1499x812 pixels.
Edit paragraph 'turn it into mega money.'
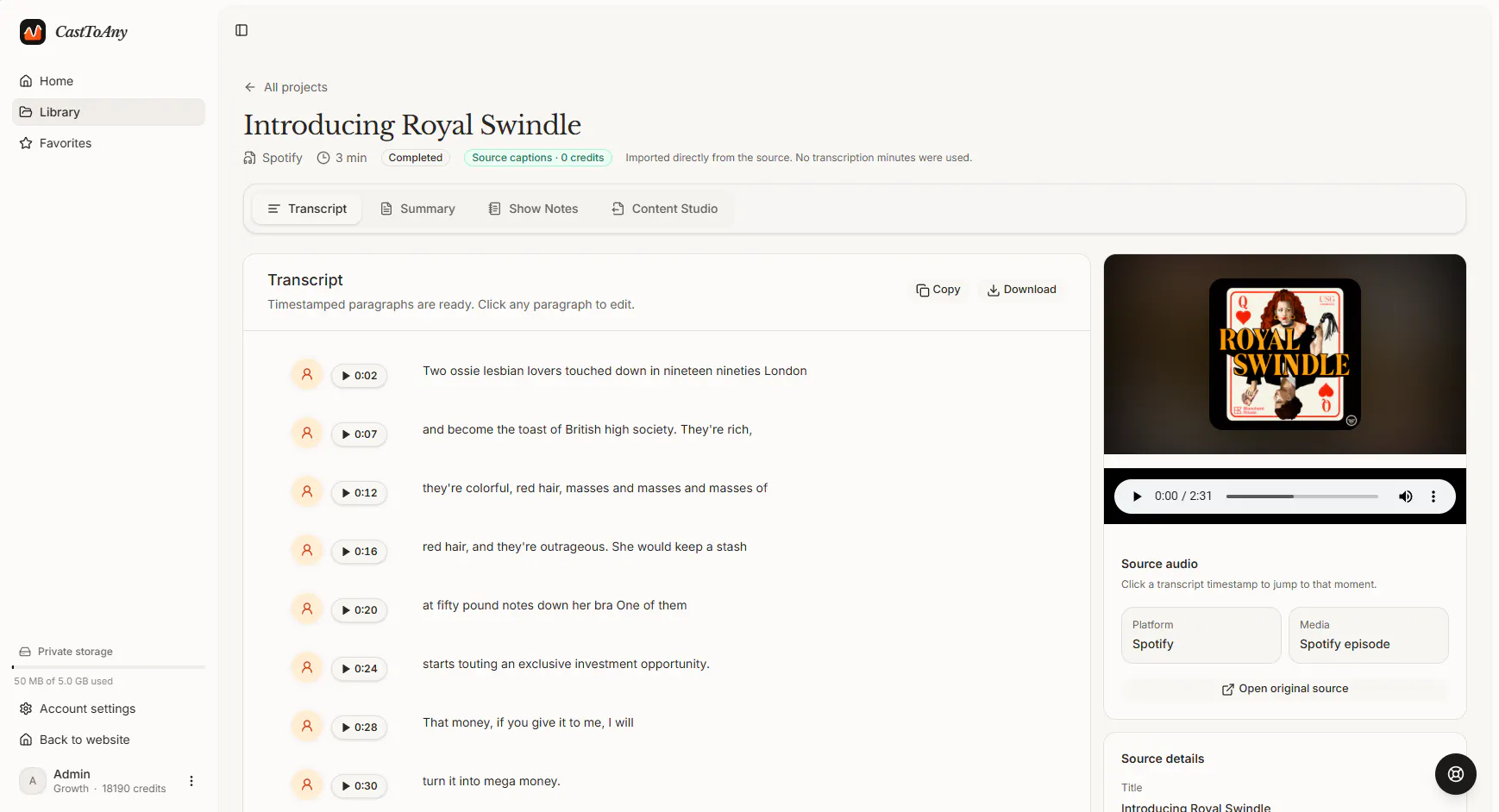[492, 781]
